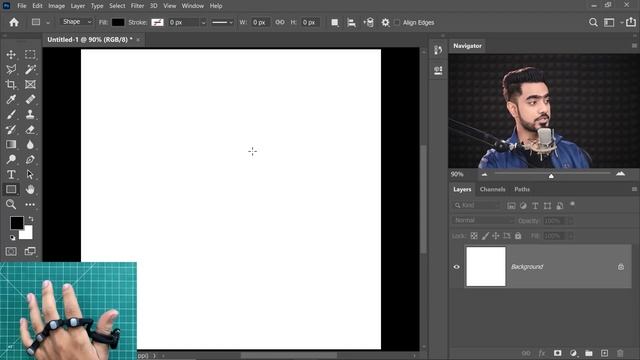Swap foreground and background colors
The height and width of the screenshot is (360, 640).
point(31,219)
